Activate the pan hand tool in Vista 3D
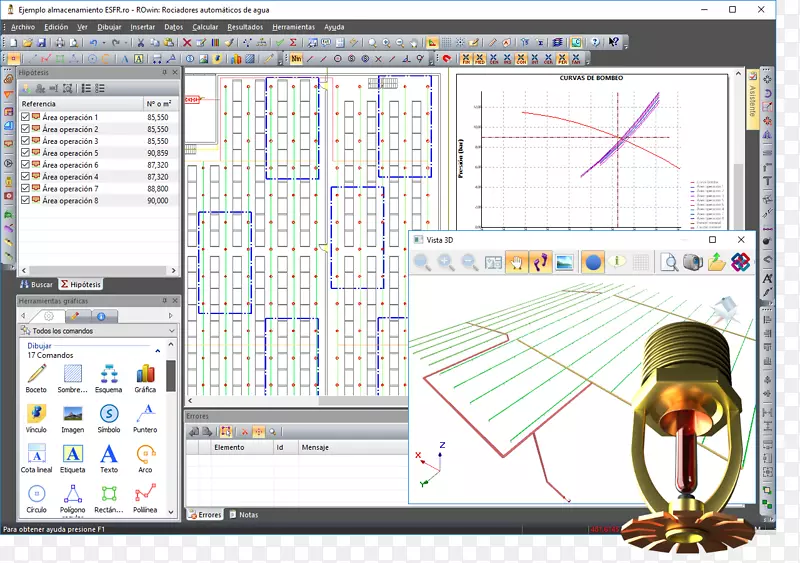This screenshot has width=800, height=563. point(516,262)
